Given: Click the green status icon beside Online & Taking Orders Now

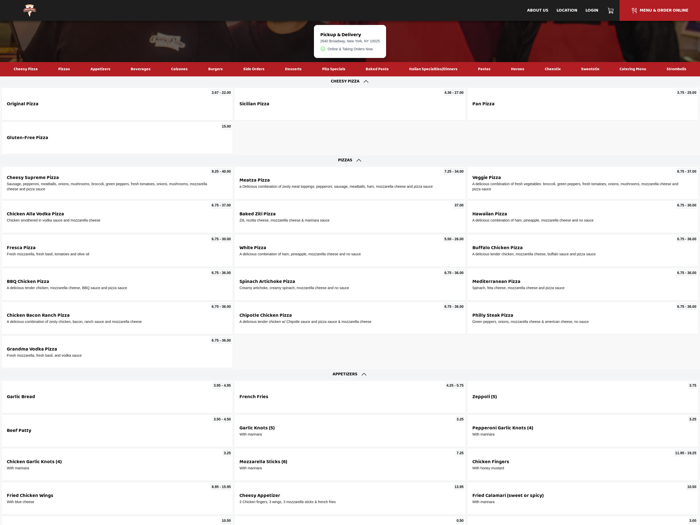Looking at the screenshot, I should click(x=323, y=49).
